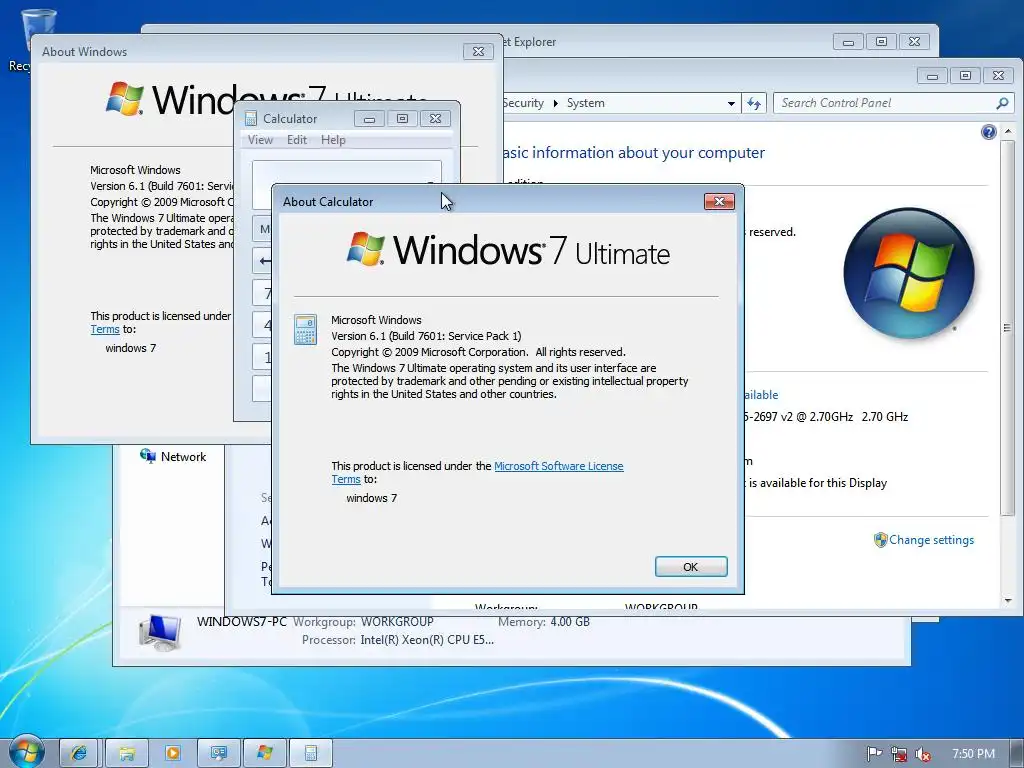Maximize the System control panel window
Image resolution: width=1024 pixels, height=768 pixels.
coord(965,76)
